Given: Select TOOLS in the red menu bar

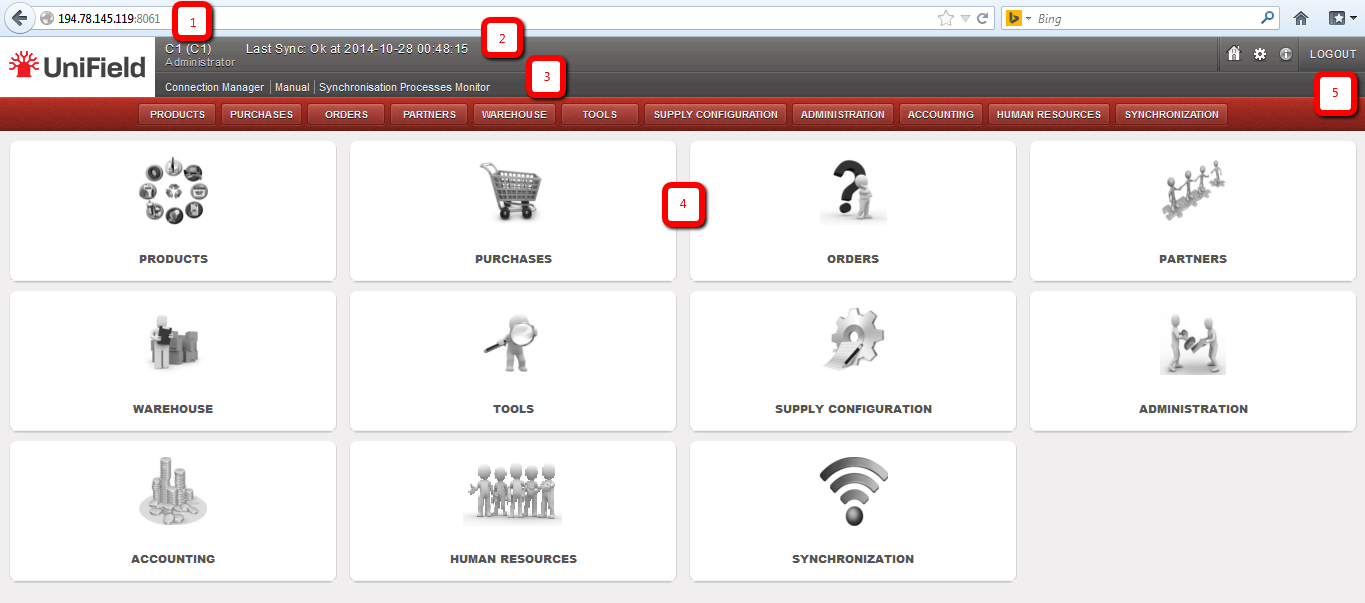Looking at the screenshot, I should tap(599, 114).
